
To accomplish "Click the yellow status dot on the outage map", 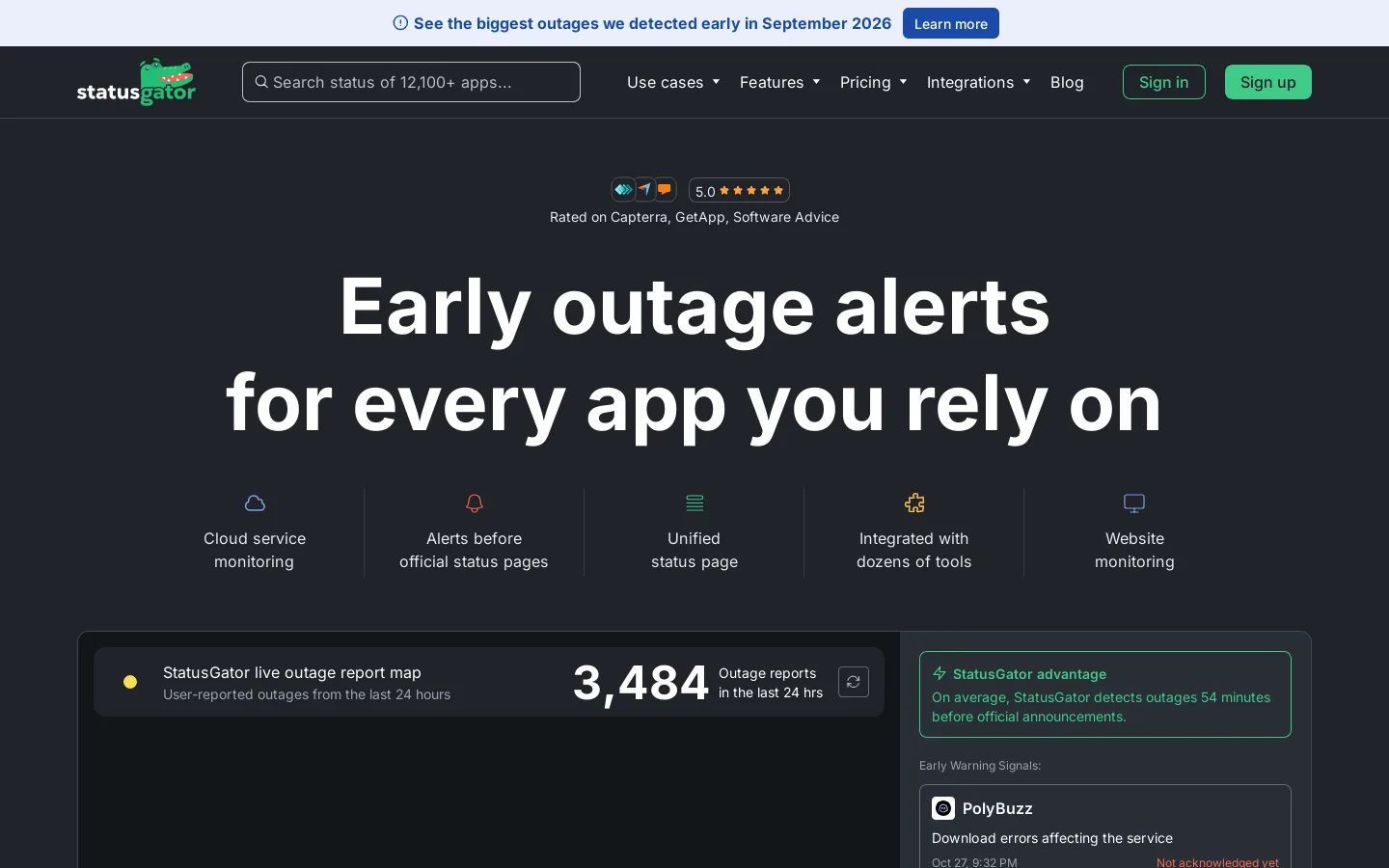I will (x=130, y=682).
